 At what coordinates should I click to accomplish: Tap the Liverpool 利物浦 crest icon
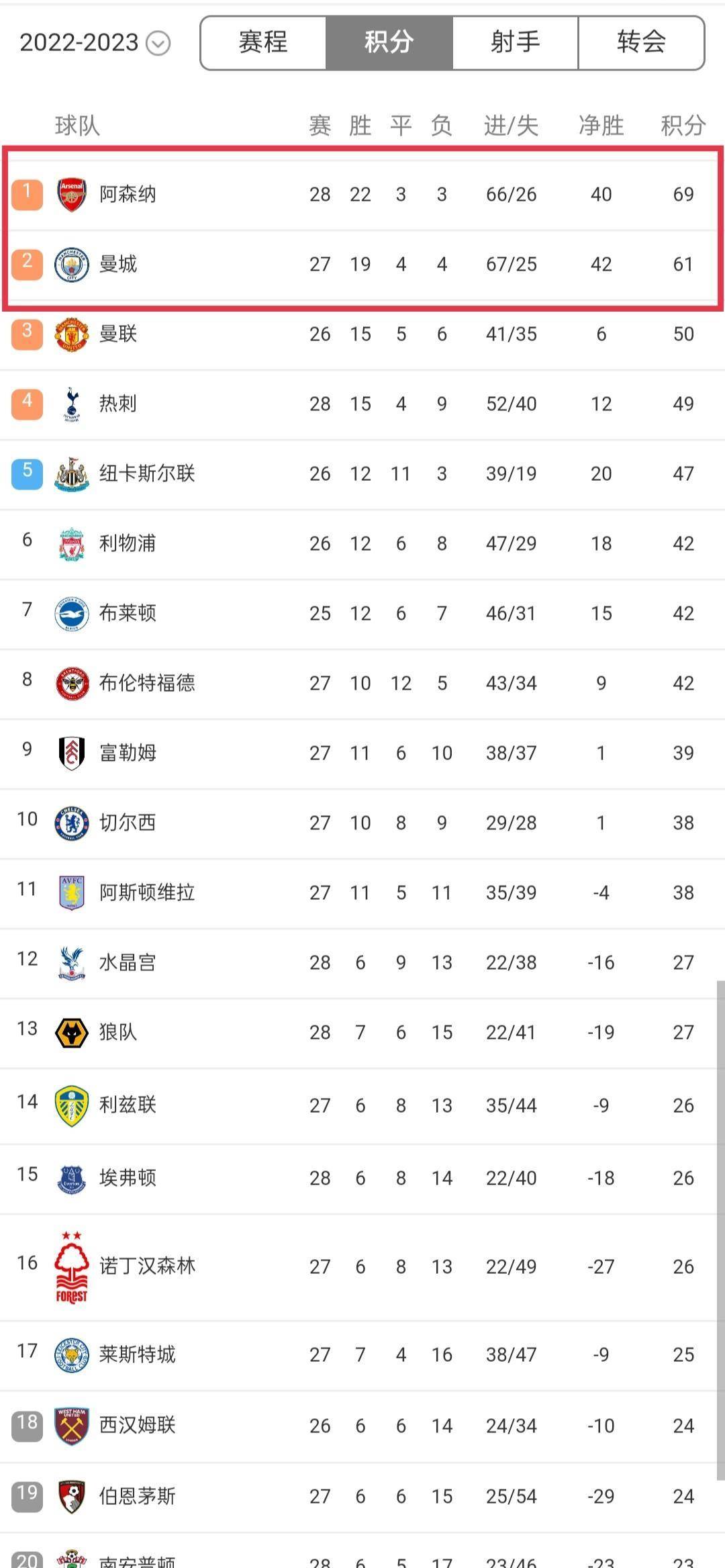(72, 544)
